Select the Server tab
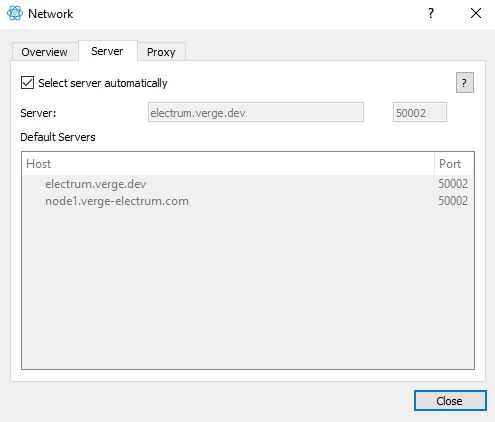The width and height of the screenshot is (495, 422). 107,51
